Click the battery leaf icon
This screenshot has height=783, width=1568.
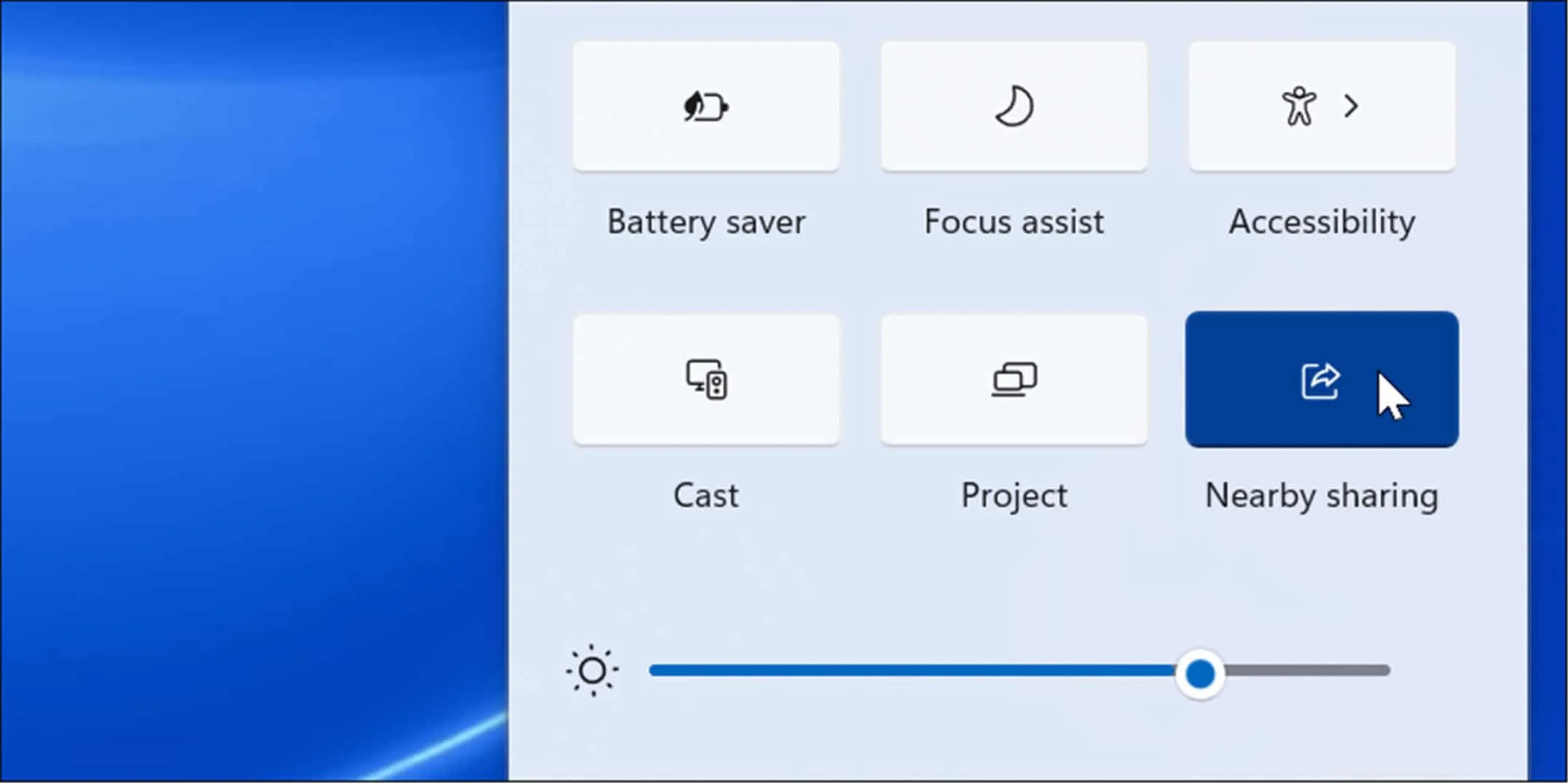[x=705, y=107]
